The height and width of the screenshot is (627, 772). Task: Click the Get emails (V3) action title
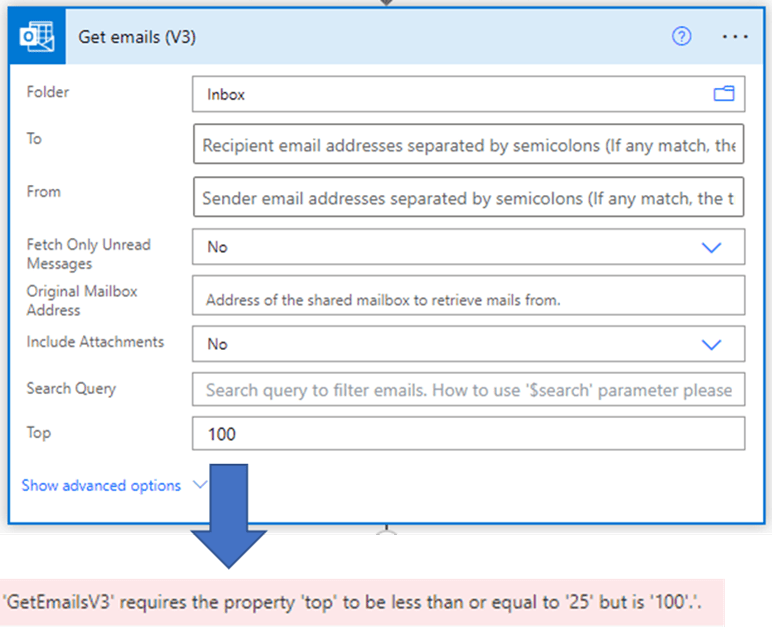137,37
